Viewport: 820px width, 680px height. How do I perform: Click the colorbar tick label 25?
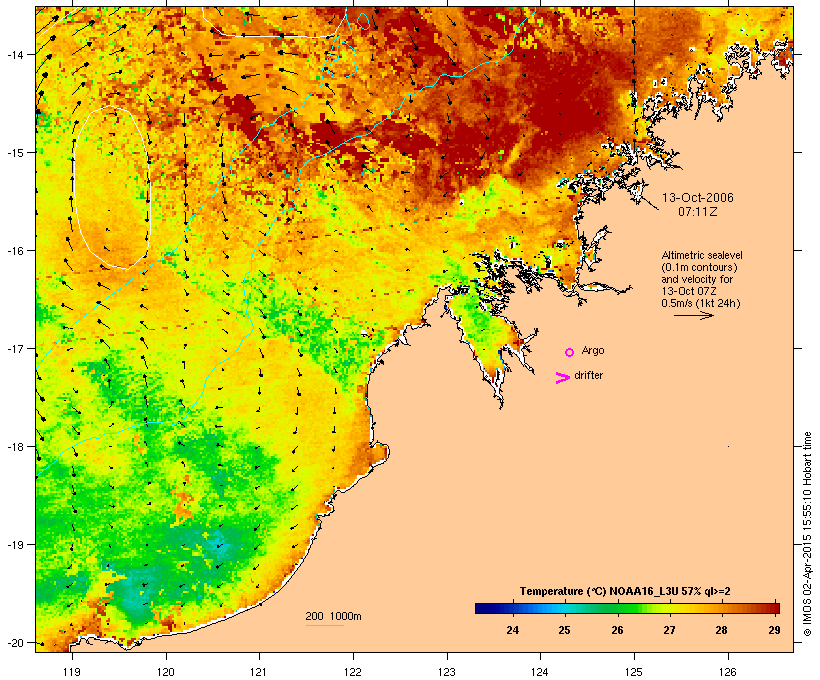[x=564, y=630]
